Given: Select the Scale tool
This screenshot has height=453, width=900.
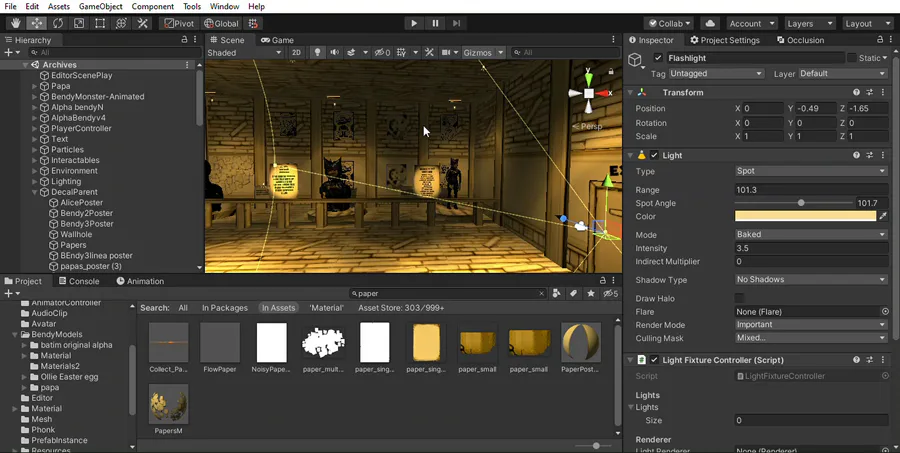Looking at the screenshot, I should [x=79, y=24].
